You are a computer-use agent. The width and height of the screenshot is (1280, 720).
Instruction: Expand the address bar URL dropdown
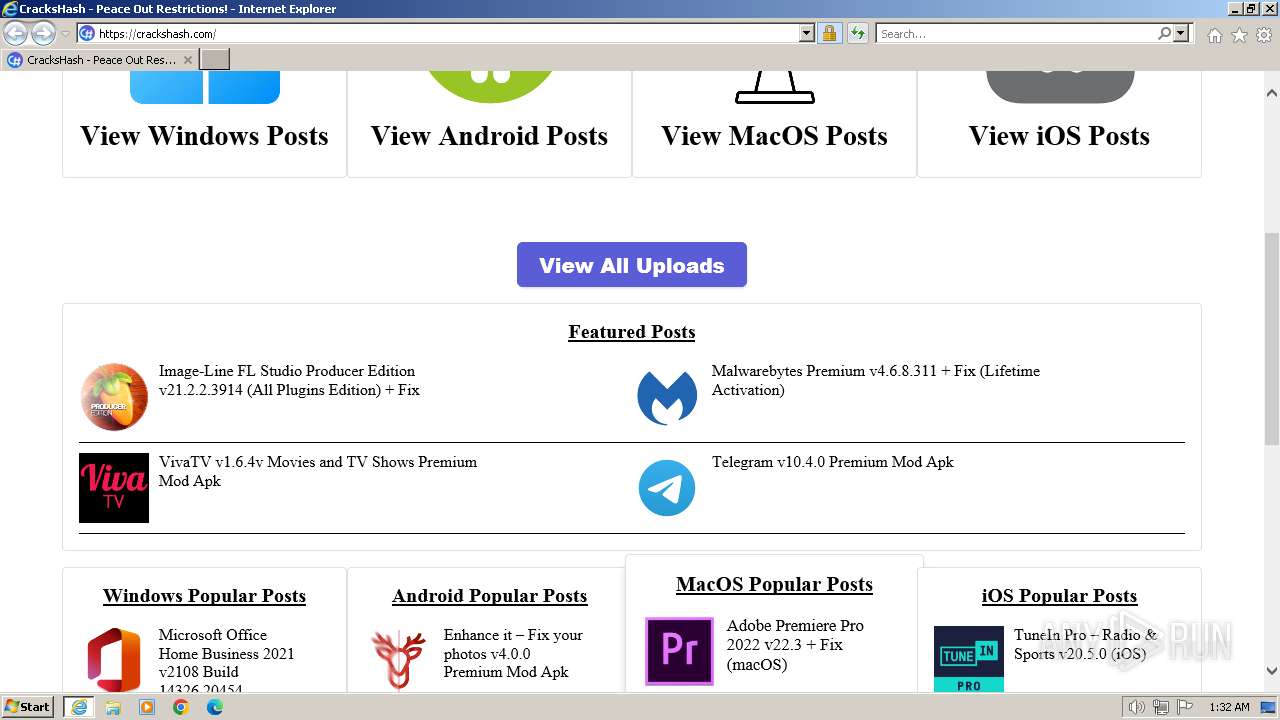pyautogui.click(x=807, y=33)
